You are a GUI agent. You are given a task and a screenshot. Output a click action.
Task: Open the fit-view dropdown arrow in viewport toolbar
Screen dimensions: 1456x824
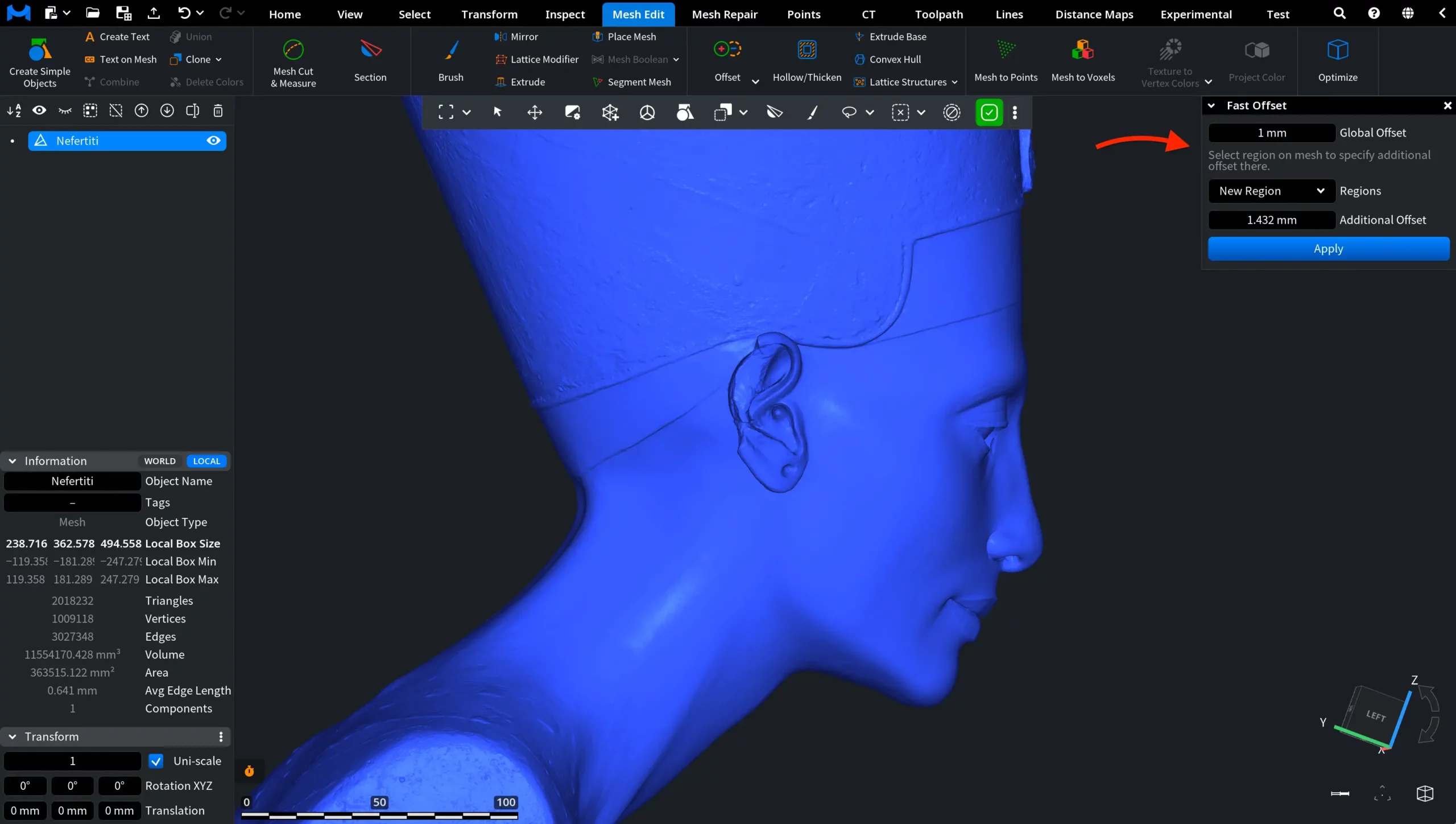click(x=466, y=112)
